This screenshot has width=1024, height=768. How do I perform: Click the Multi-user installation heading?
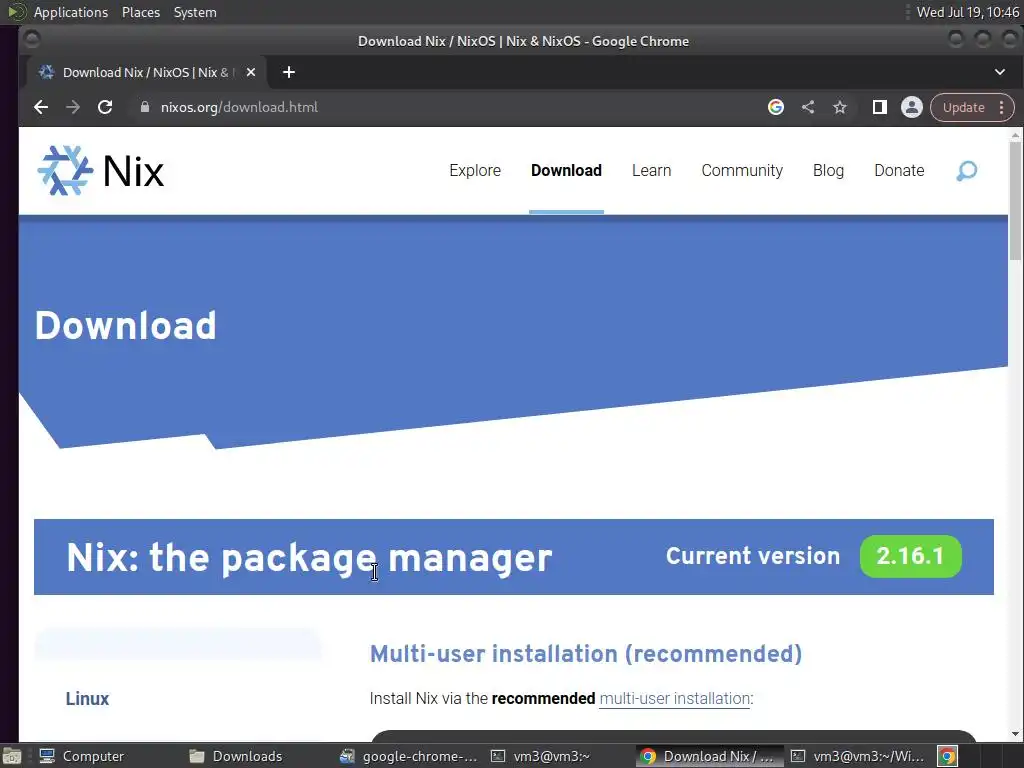(x=586, y=654)
